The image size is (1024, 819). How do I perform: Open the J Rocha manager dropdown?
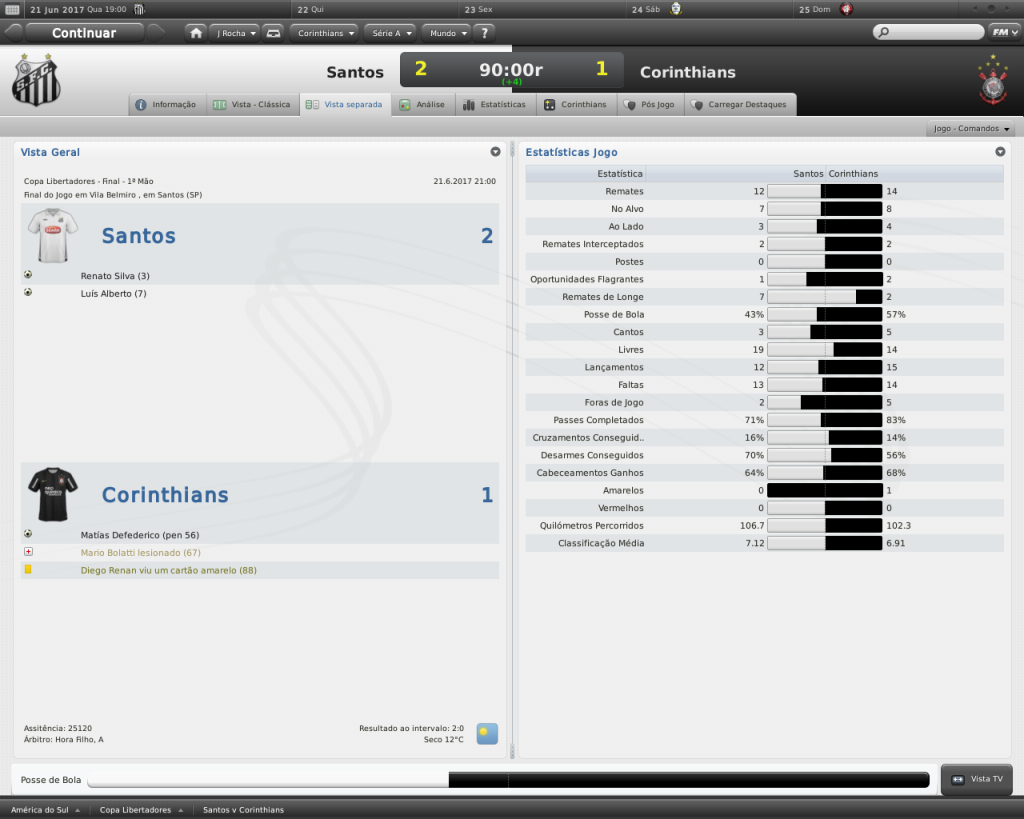click(235, 33)
